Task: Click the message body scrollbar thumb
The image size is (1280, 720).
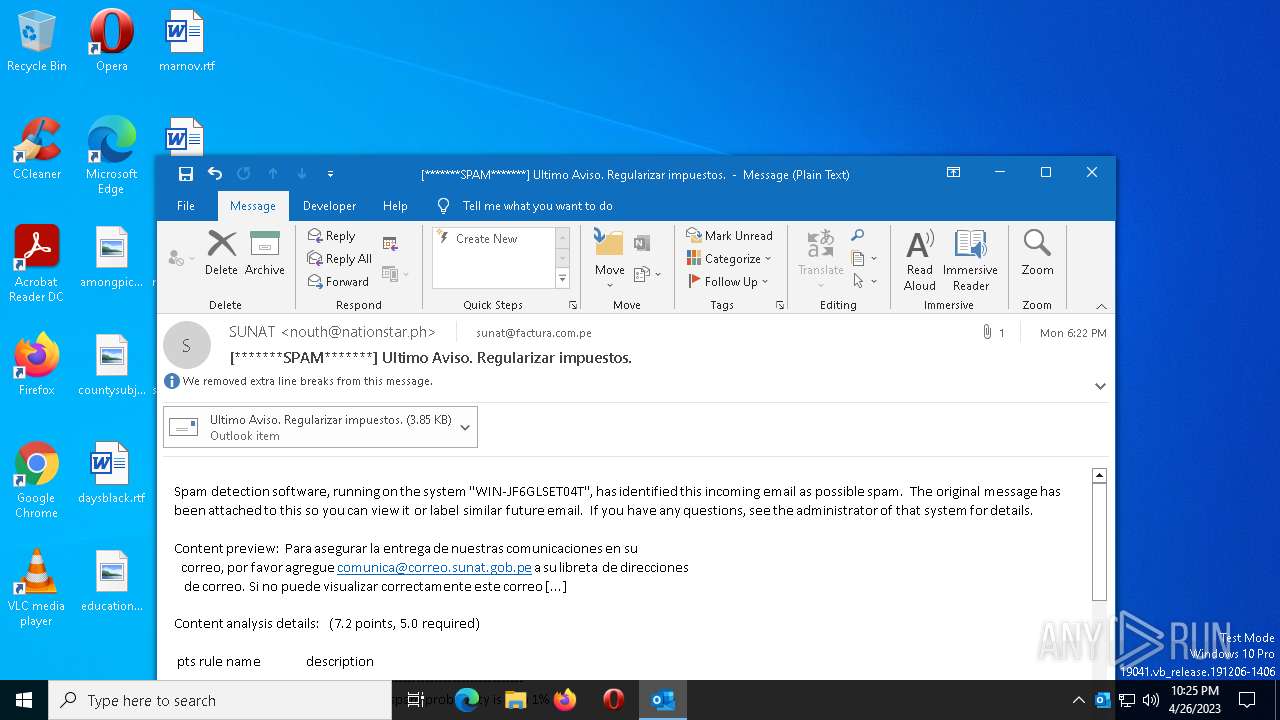Action: coord(1099,543)
